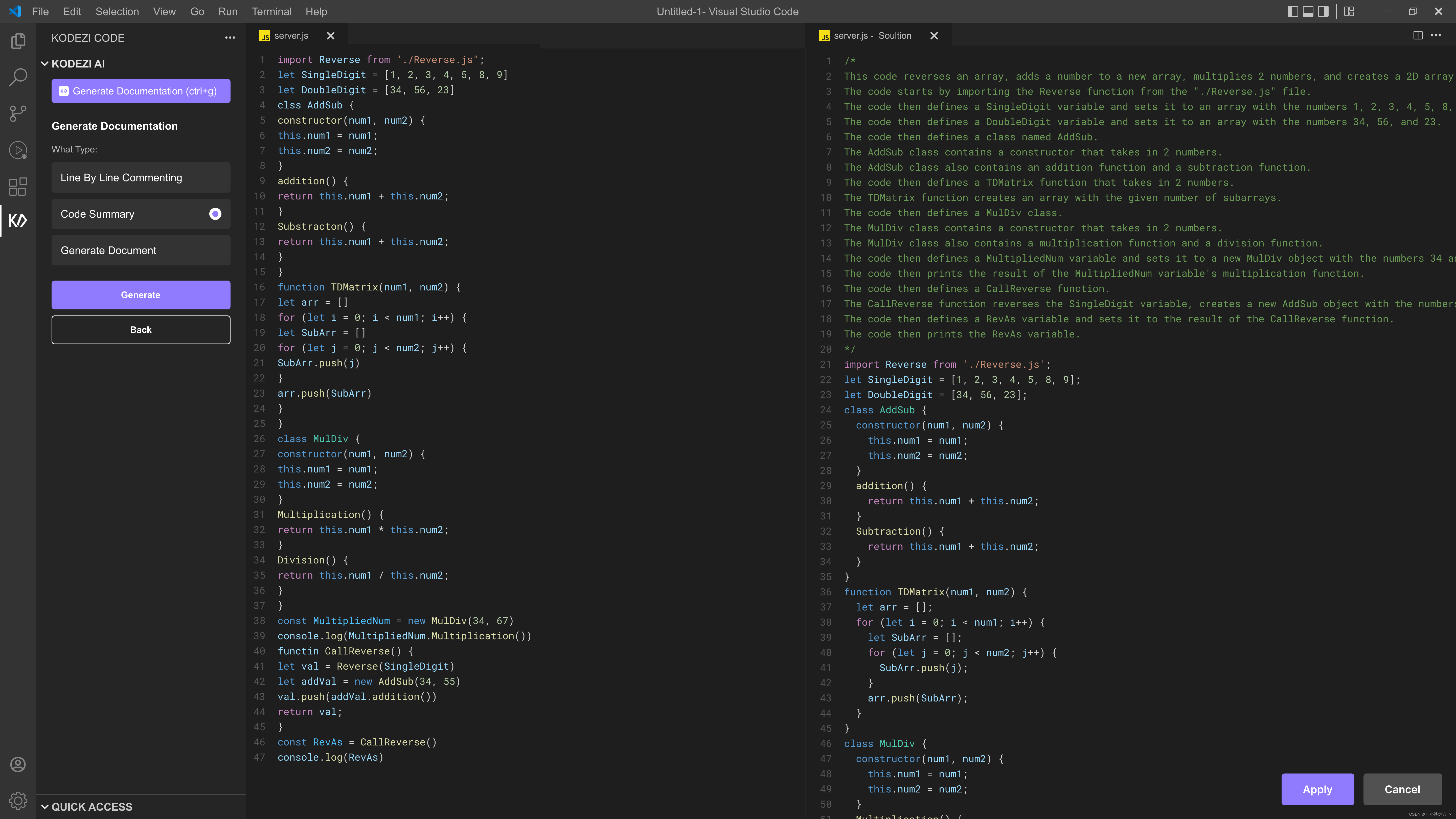The height and width of the screenshot is (819, 1456).
Task: Select the Code Summary radio button
Action: tap(215, 214)
